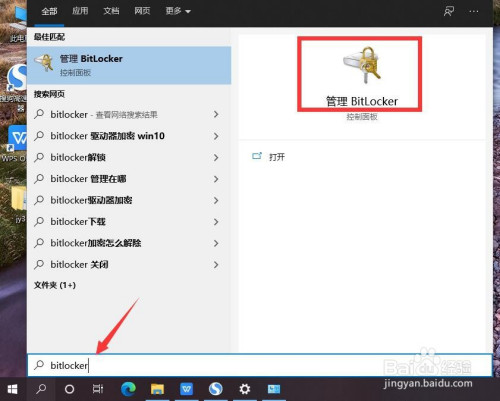Open Sogou browser from taskbar
Screen dimensions: 500x401
point(216,389)
